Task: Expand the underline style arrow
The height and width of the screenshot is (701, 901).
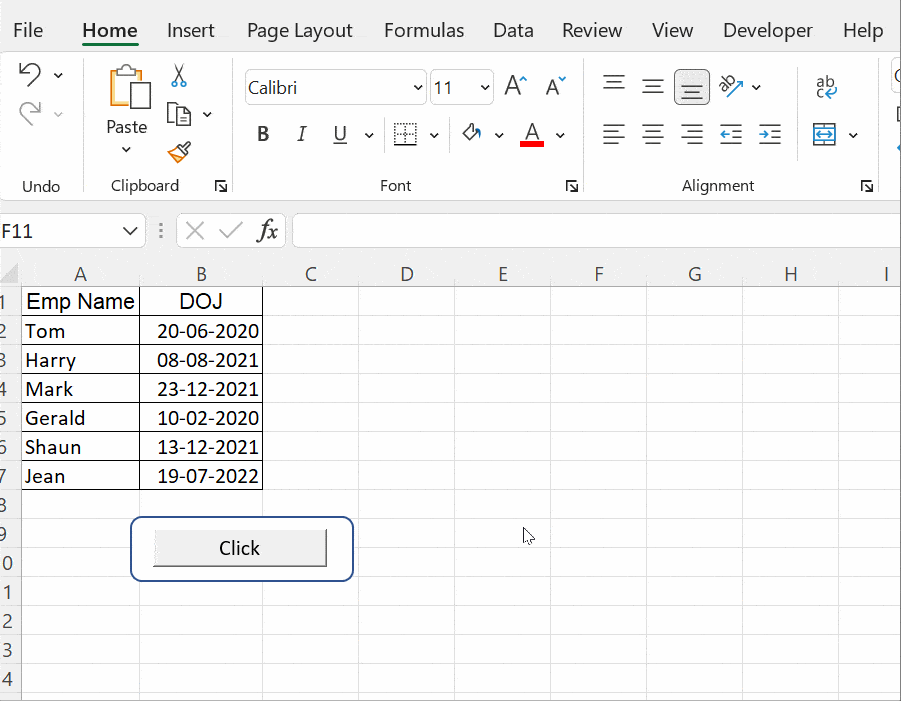Action: click(369, 136)
